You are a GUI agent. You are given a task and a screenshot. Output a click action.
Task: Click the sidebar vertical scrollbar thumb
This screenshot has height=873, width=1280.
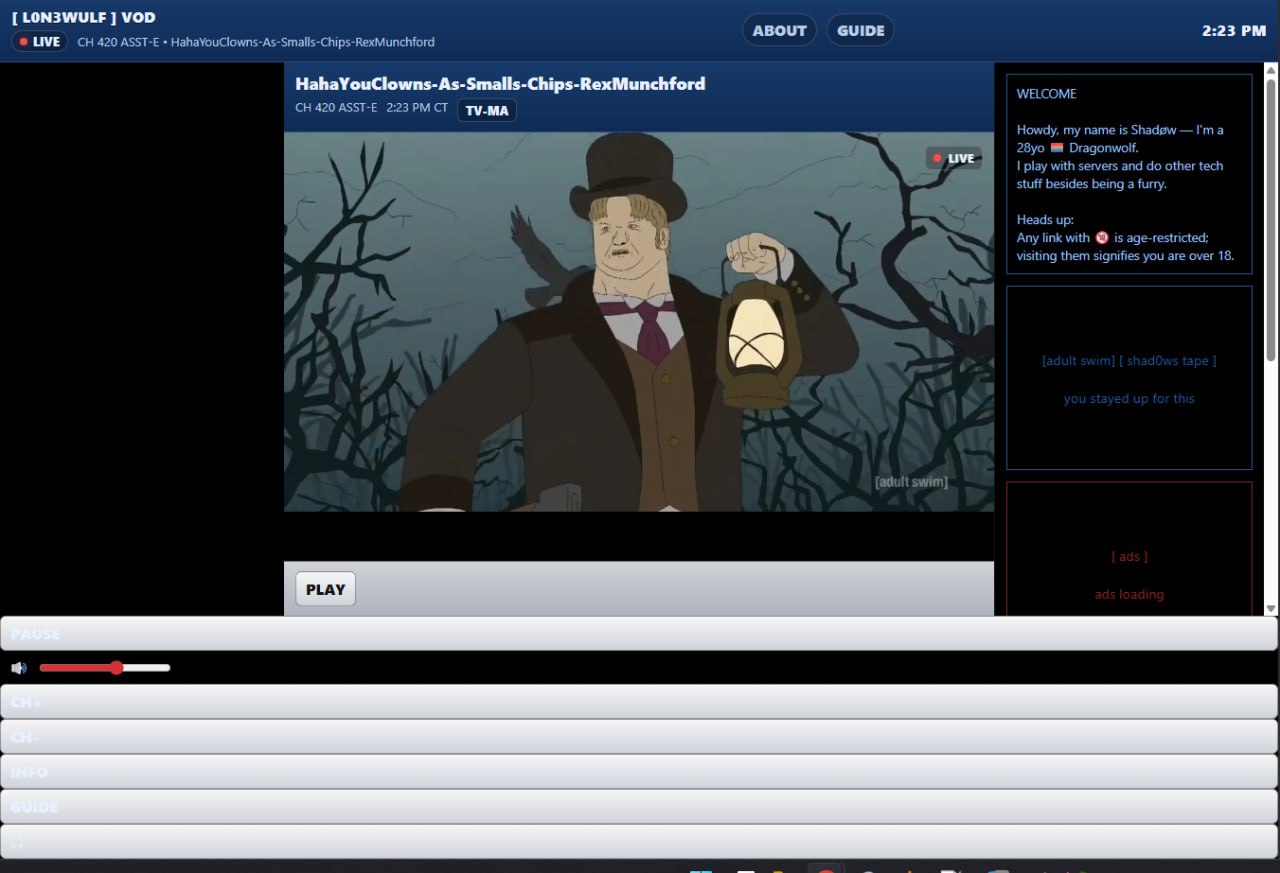click(1271, 220)
